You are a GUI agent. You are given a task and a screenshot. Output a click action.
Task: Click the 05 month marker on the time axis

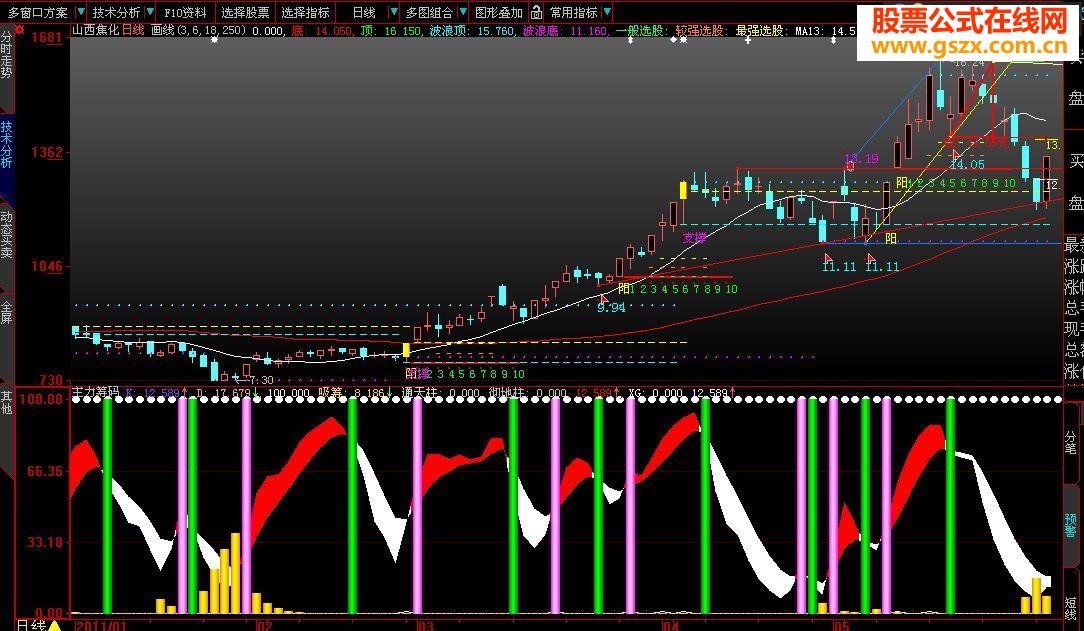840,625
